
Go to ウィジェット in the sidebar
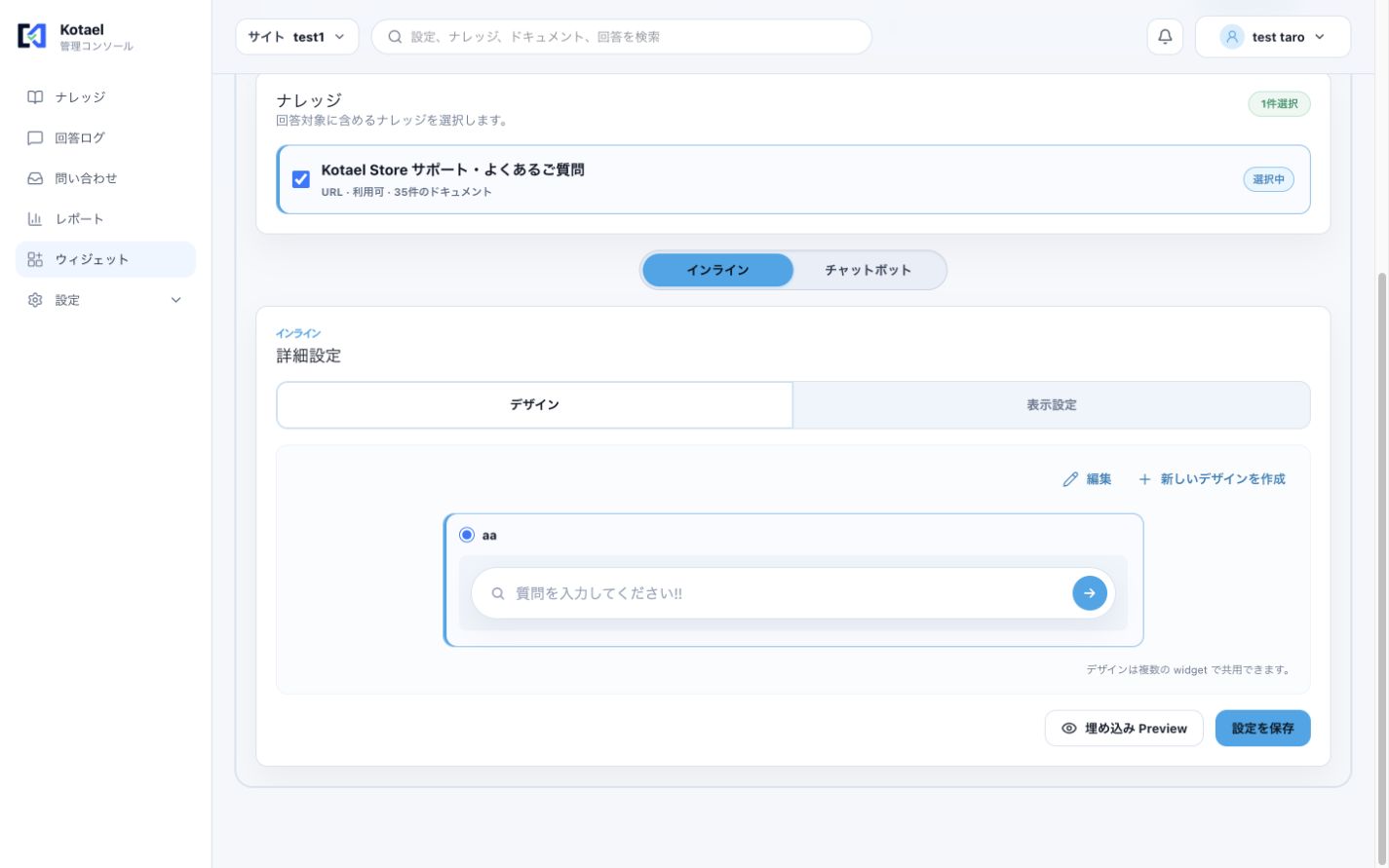[x=105, y=259]
